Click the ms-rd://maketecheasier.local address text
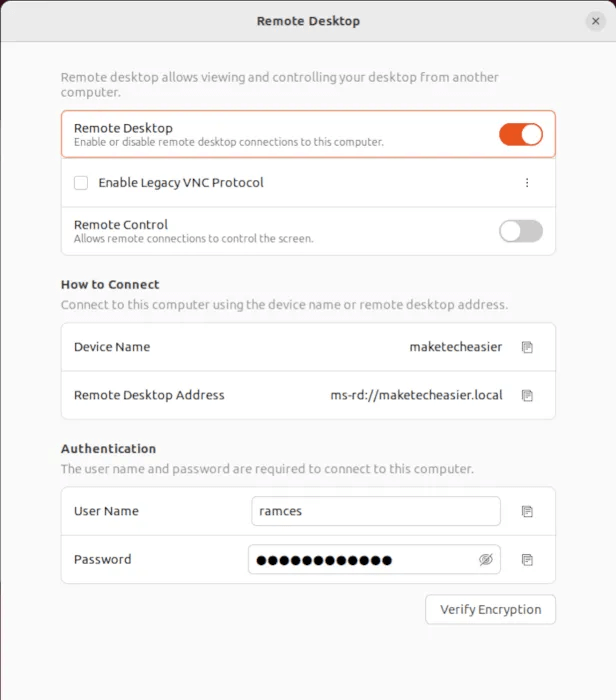This screenshot has height=700, width=616. tap(416, 395)
